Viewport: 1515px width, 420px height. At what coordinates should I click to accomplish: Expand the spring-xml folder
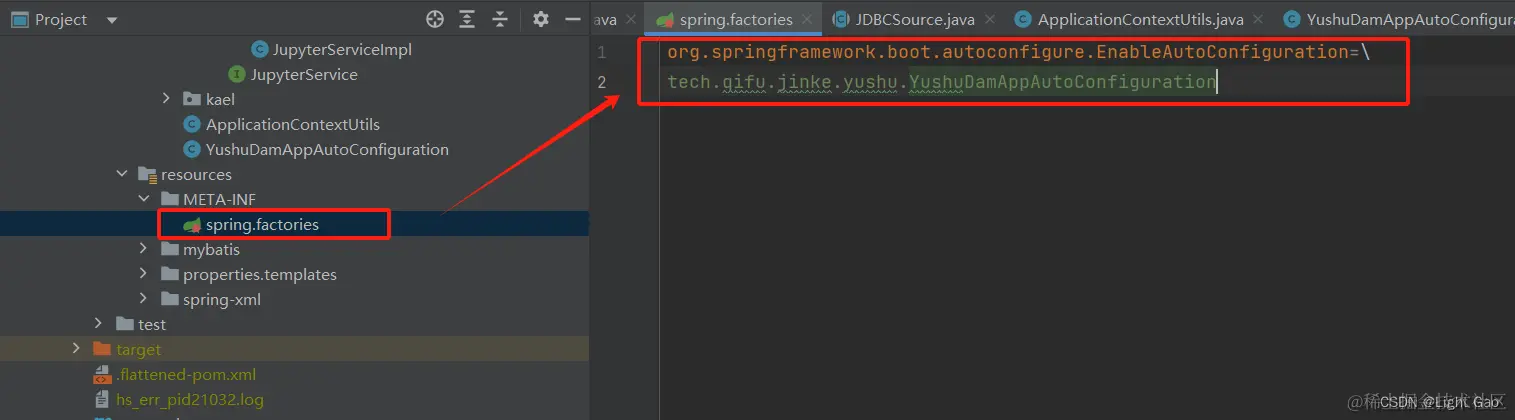tap(144, 299)
